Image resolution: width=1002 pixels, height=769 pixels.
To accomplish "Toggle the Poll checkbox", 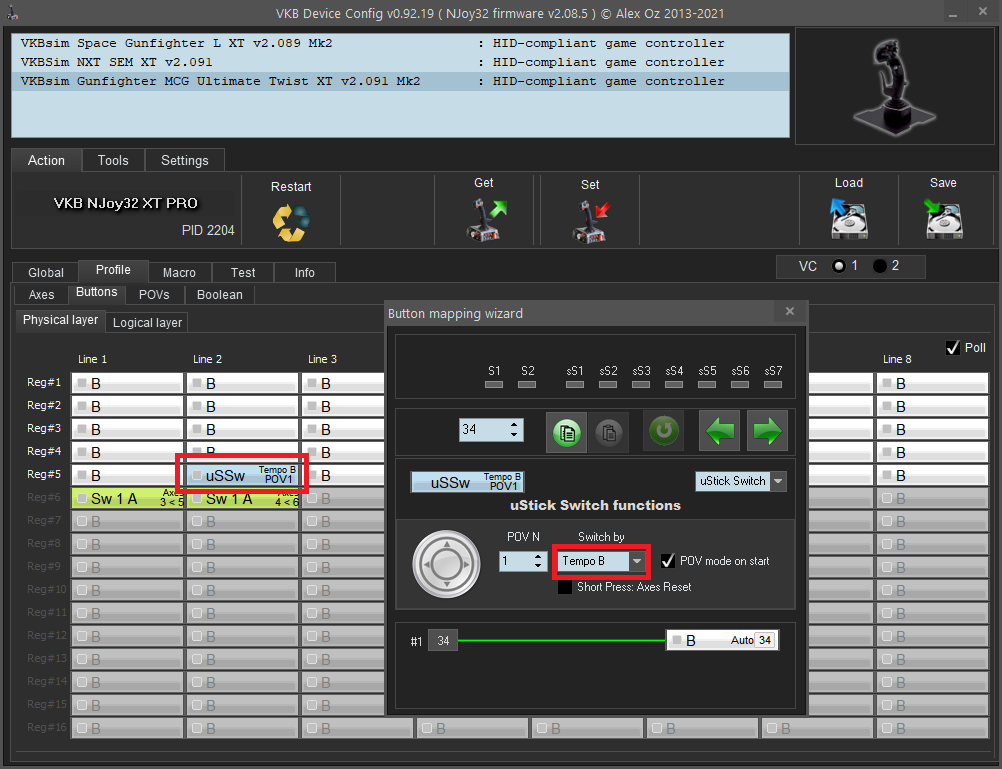I will pos(953,348).
